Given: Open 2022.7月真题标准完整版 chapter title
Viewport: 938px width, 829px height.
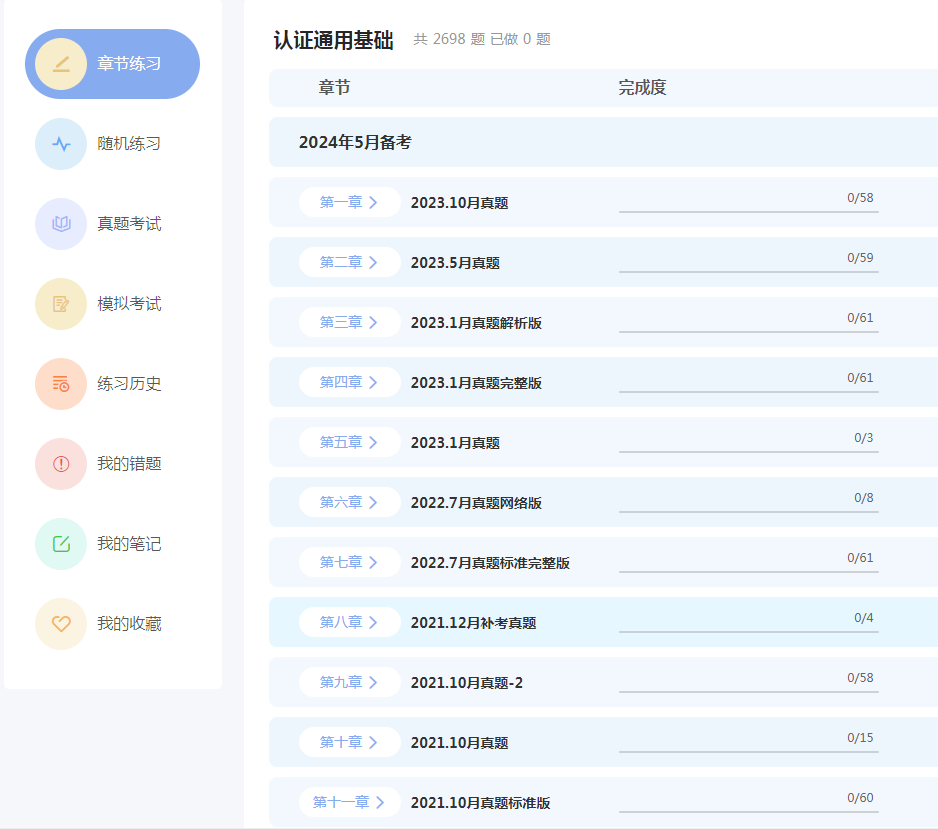Looking at the screenshot, I should pyautogui.click(x=490, y=563).
